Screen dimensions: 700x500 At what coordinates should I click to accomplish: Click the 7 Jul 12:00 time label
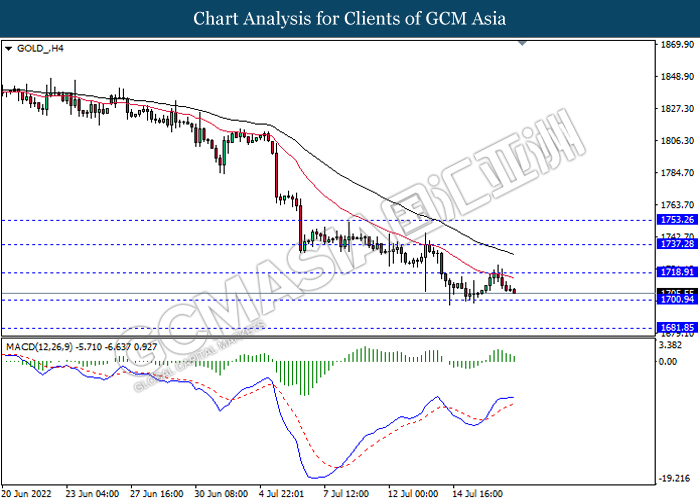point(346,494)
